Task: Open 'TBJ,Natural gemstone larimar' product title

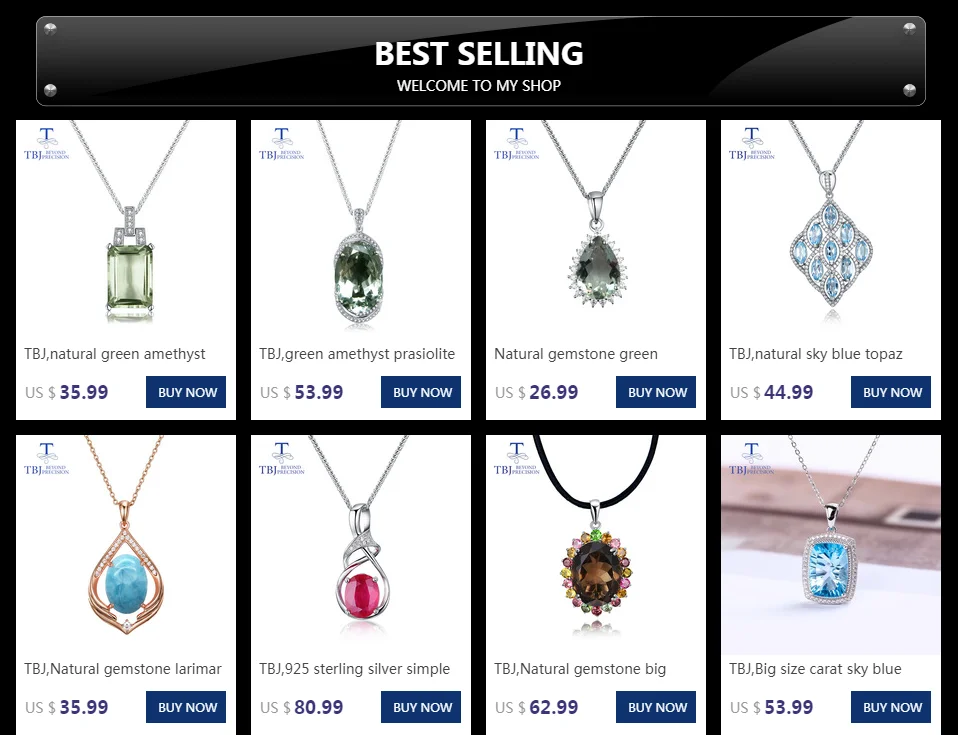Action: tap(123, 669)
